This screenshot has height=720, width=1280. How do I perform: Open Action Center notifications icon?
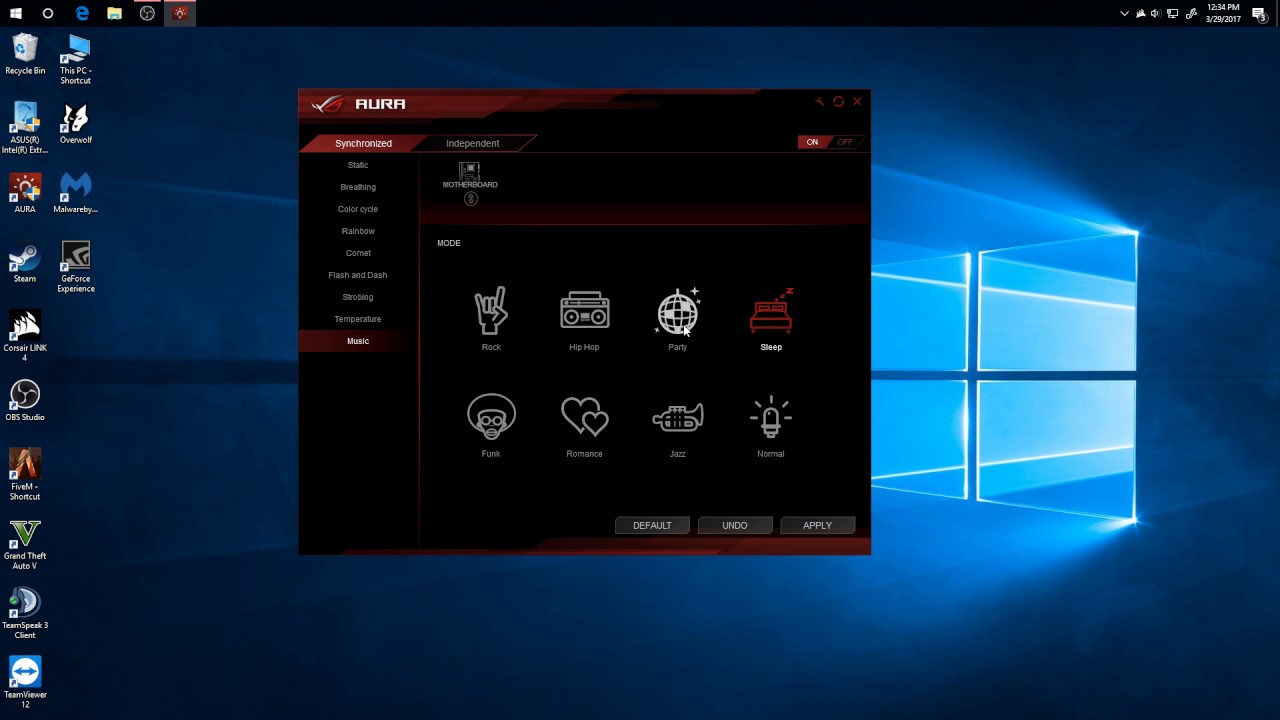click(1260, 14)
